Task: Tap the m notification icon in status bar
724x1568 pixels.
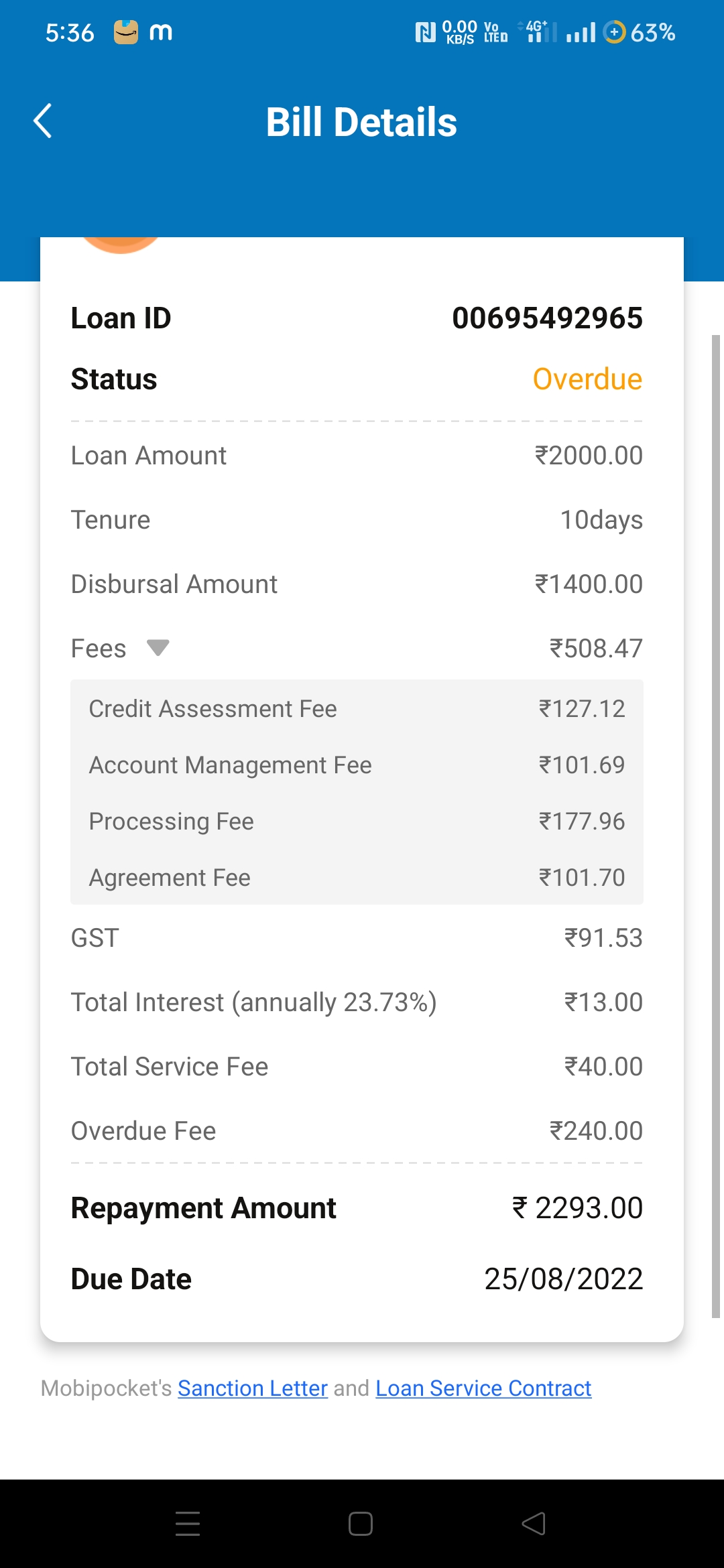Action: 161,32
